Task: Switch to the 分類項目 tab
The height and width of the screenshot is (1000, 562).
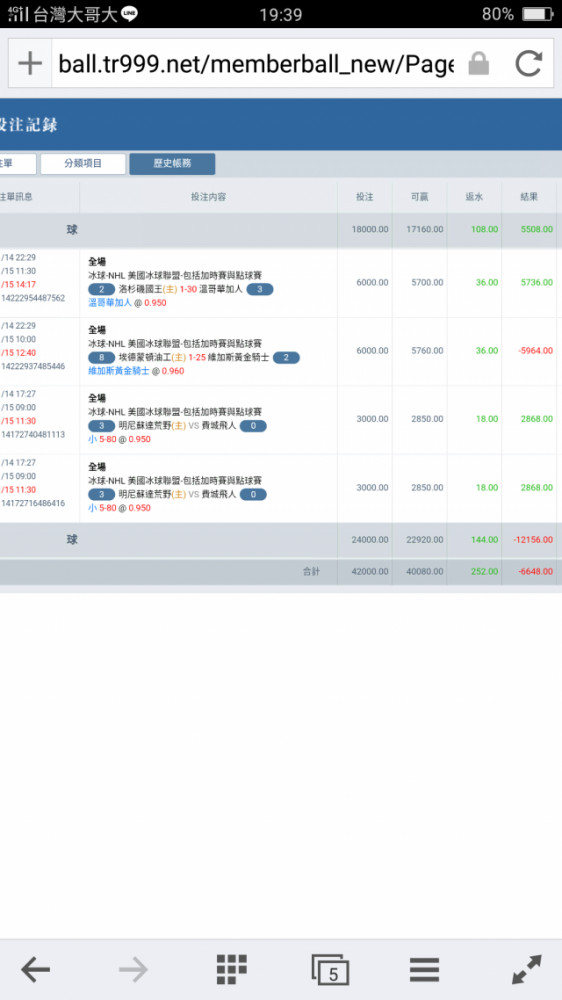Action: [83, 163]
